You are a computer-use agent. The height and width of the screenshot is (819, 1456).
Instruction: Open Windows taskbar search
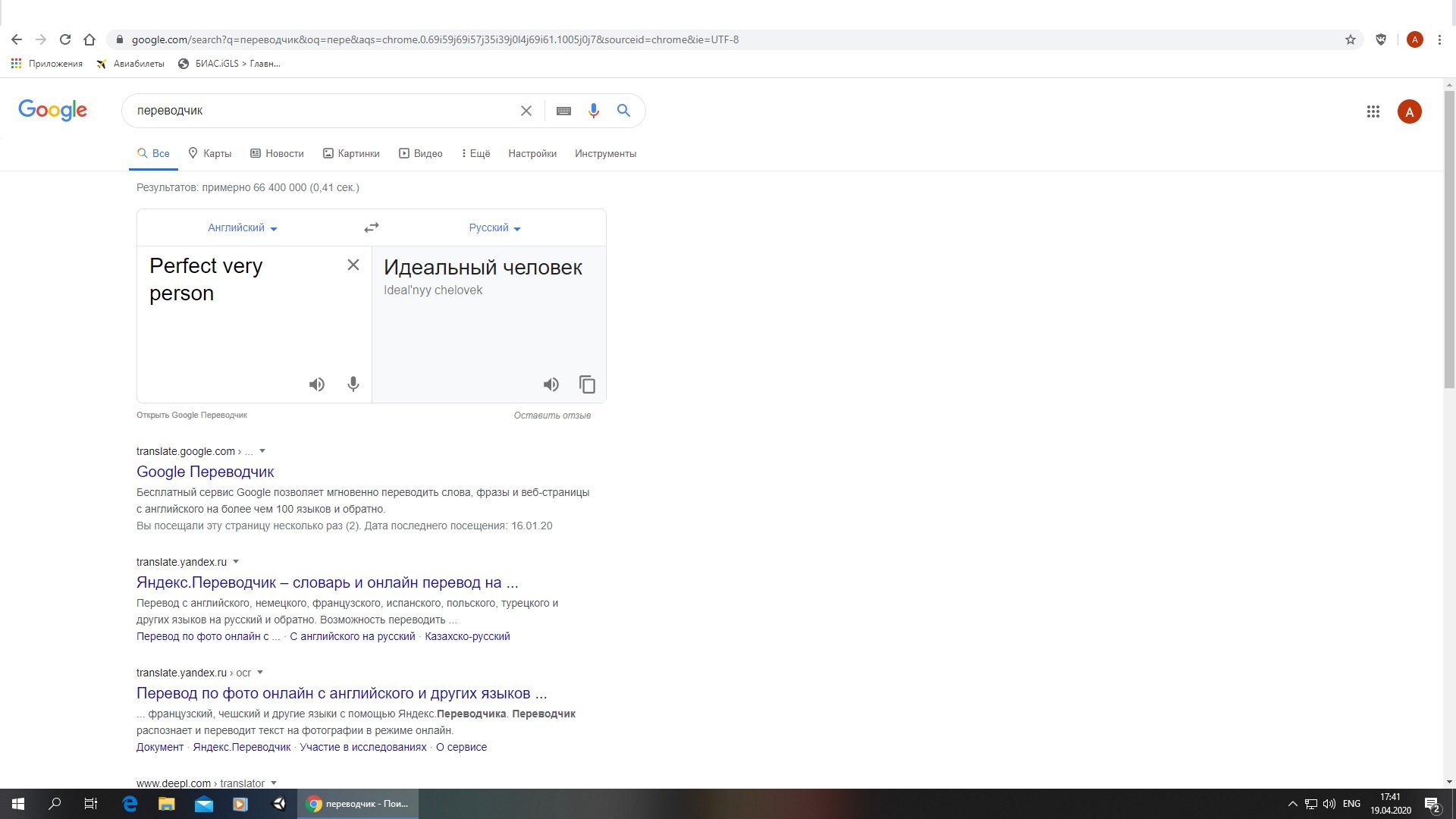tap(55, 804)
